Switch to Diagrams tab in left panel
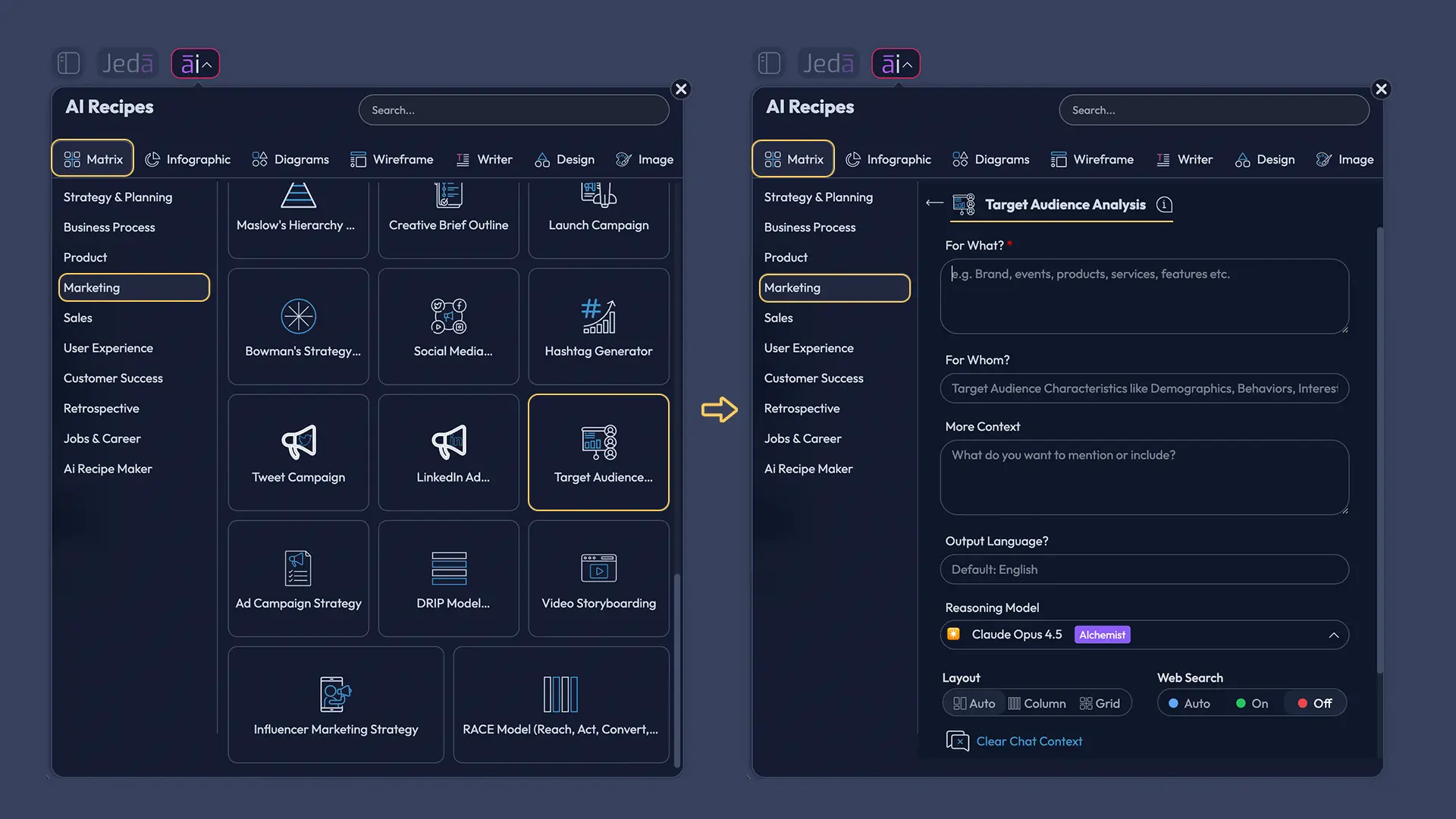The height and width of the screenshot is (819, 1456). 290,159
